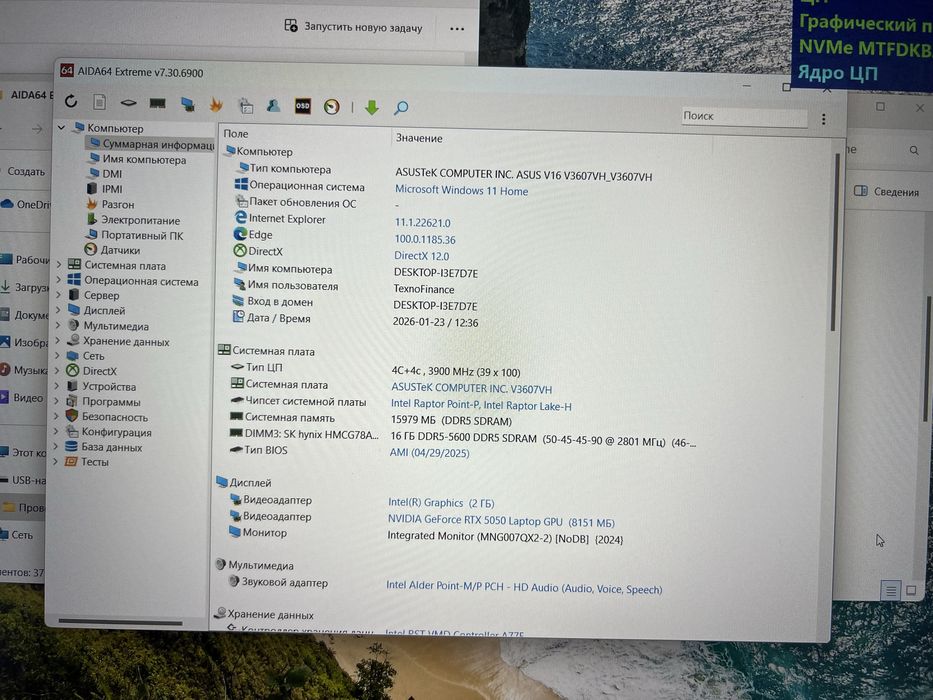
Task: Click the 11.1.22621.0 Internet Explorer link
Action: pyautogui.click(x=422, y=223)
